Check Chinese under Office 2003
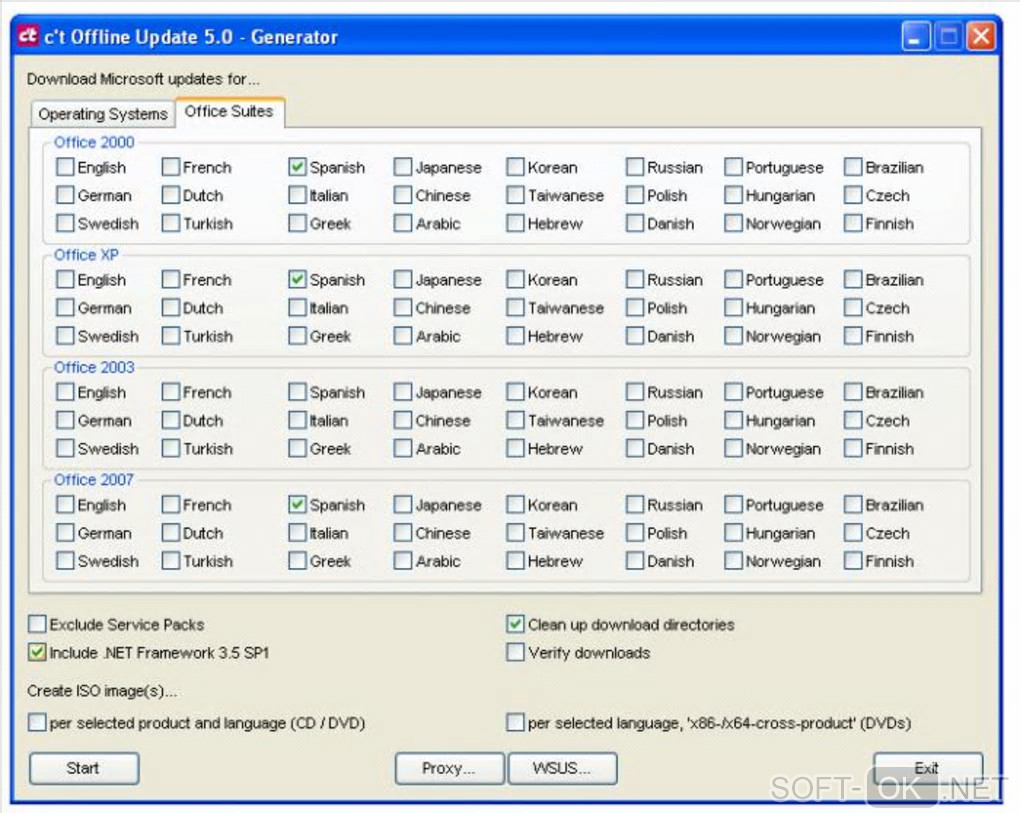Image resolution: width=1020 pixels, height=813 pixels. pyautogui.click(x=403, y=420)
